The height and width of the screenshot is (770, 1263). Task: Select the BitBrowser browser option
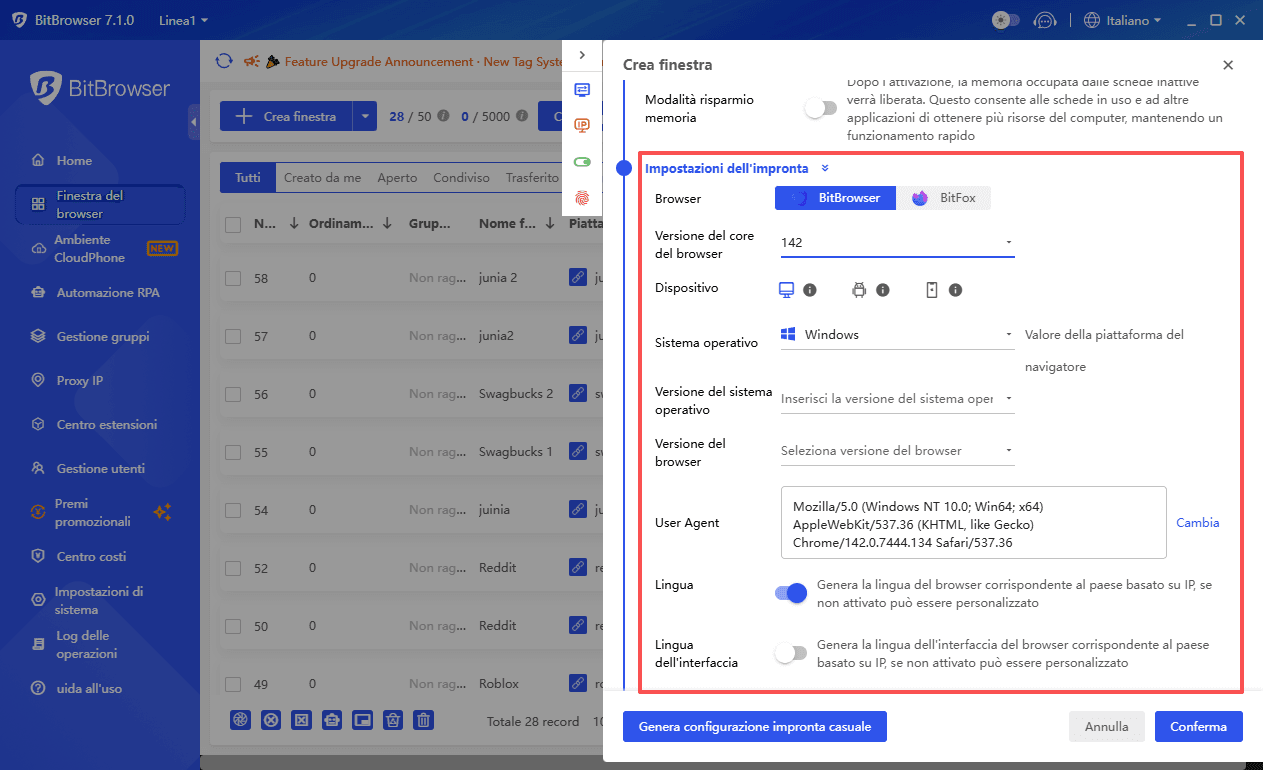[835, 198]
